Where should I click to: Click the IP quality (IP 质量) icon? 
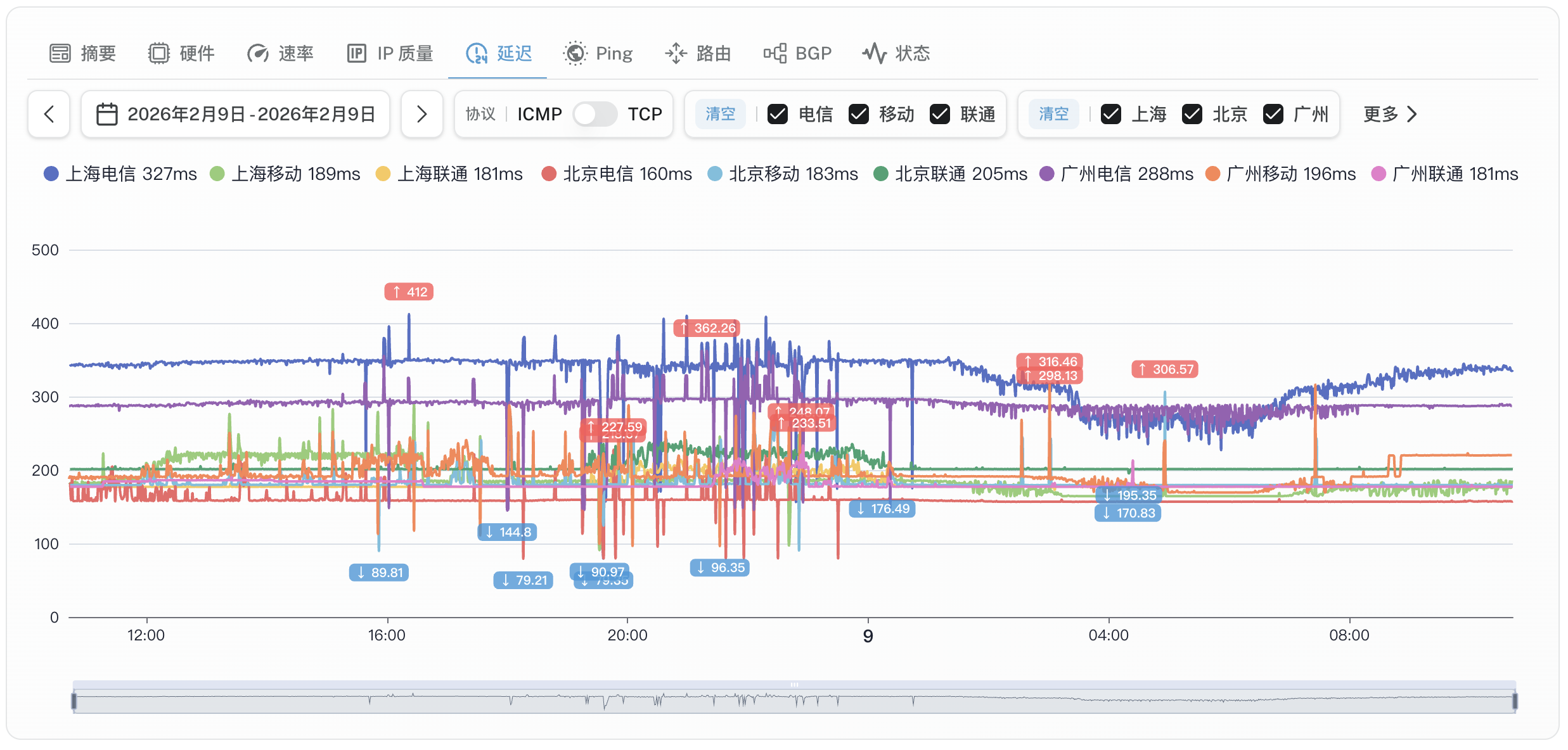[356, 53]
